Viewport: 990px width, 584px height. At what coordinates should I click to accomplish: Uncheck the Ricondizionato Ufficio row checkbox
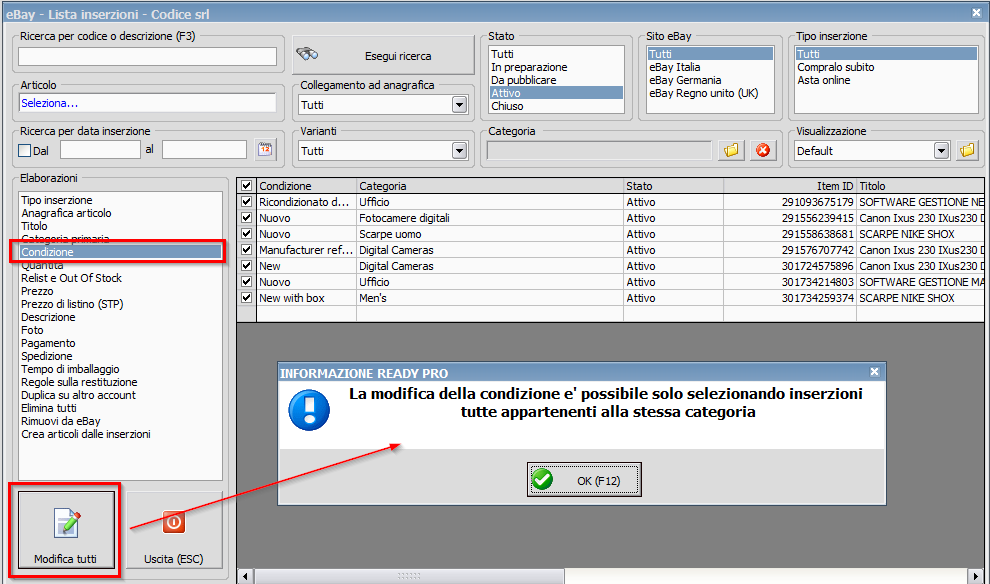click(246, 201)
